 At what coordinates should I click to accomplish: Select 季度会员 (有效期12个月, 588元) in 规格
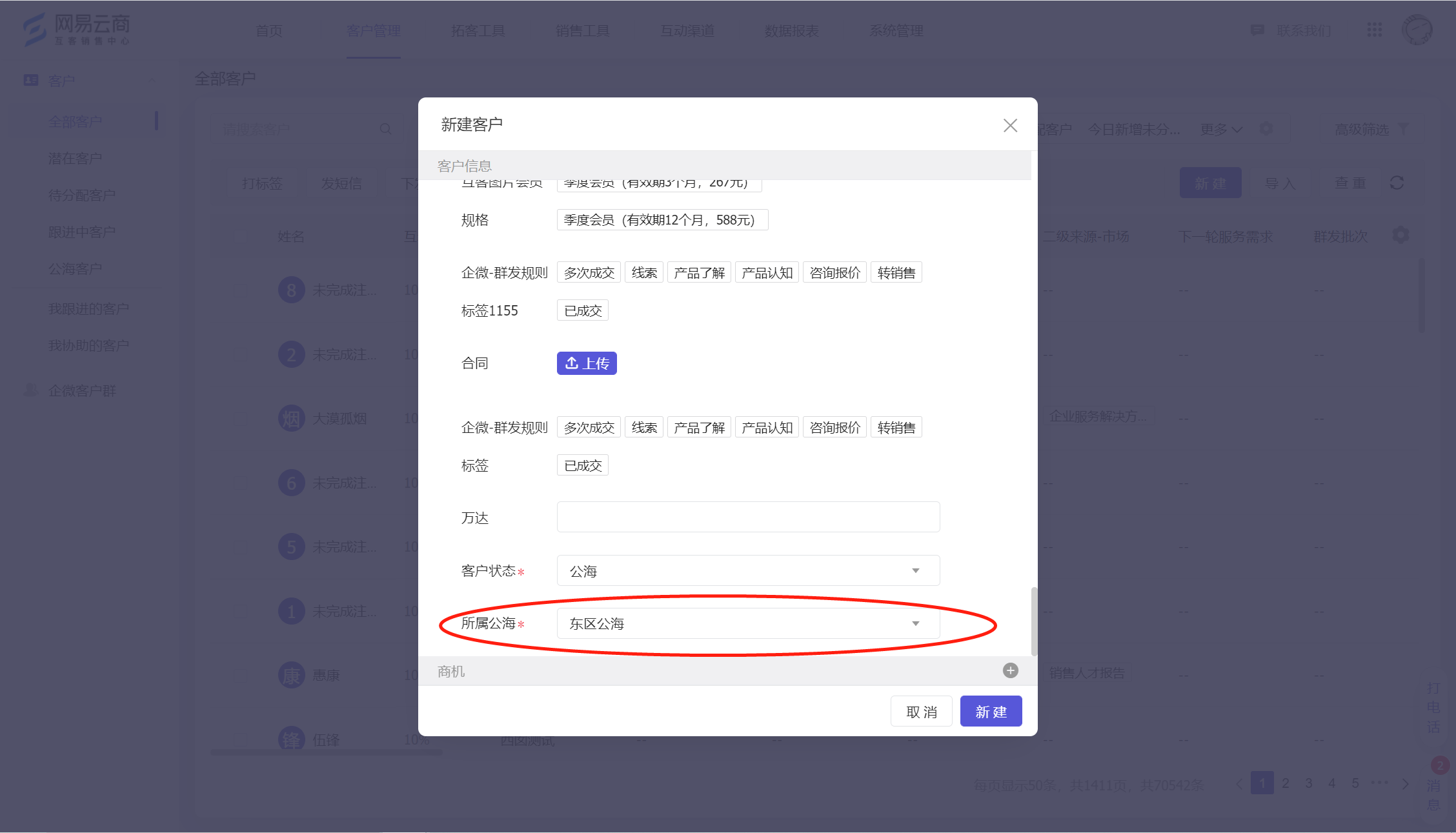(662, 220)
